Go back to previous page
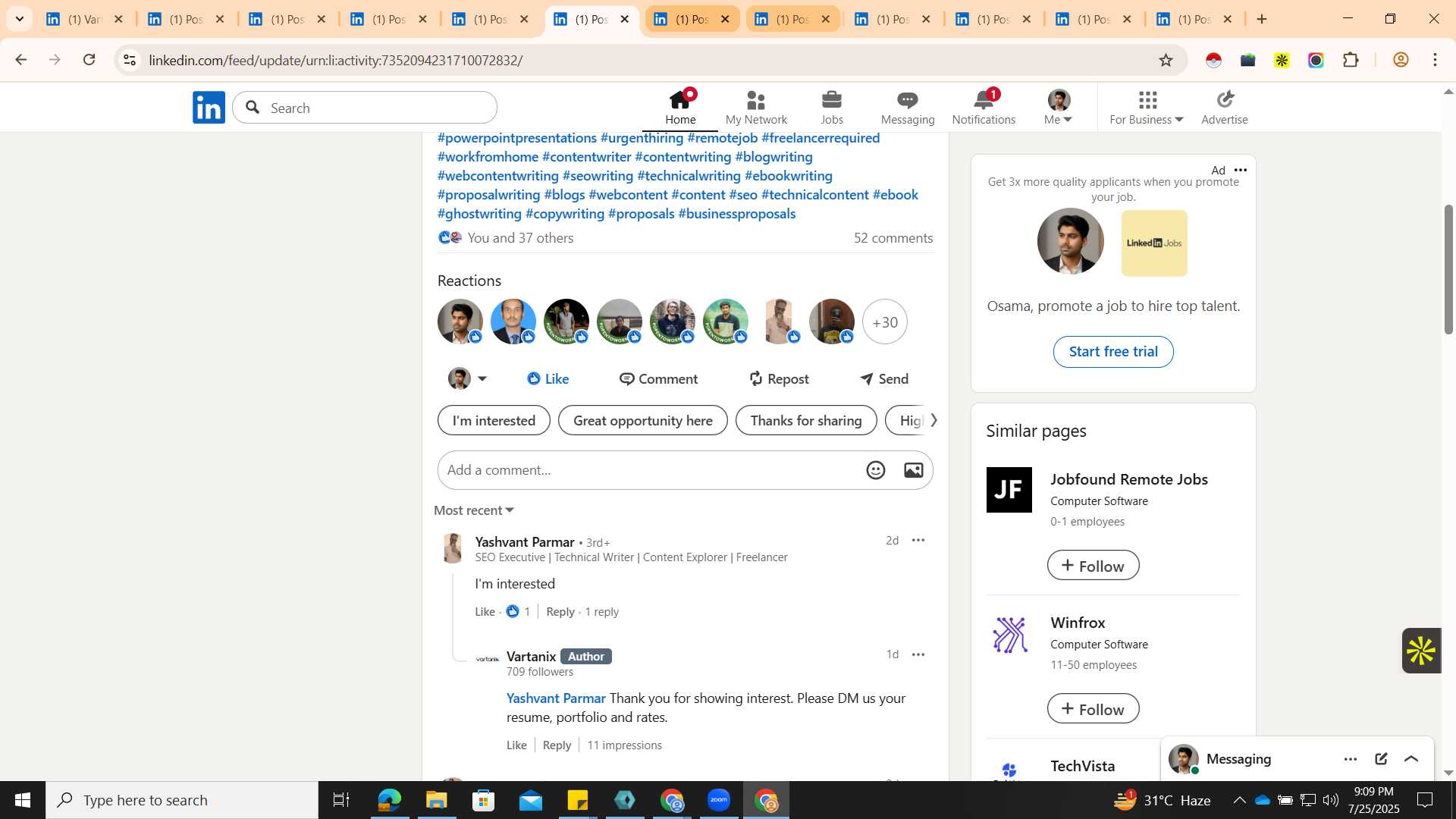 click(x=20, y=60)
